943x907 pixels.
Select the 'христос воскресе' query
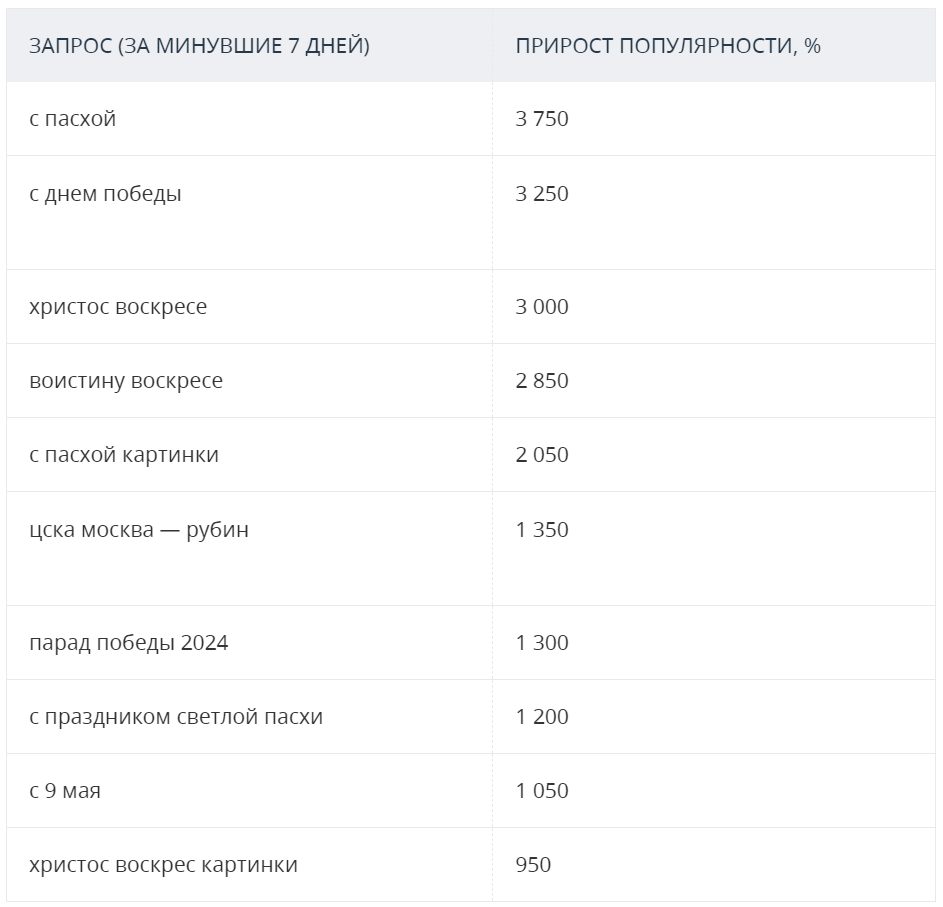coord(118,307)
